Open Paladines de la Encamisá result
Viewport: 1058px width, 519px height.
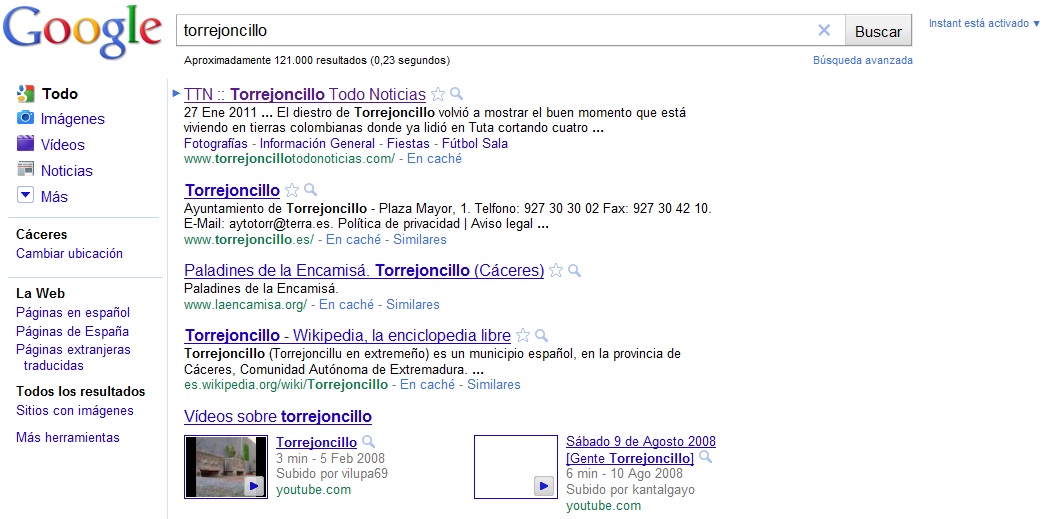click(364, 271)
